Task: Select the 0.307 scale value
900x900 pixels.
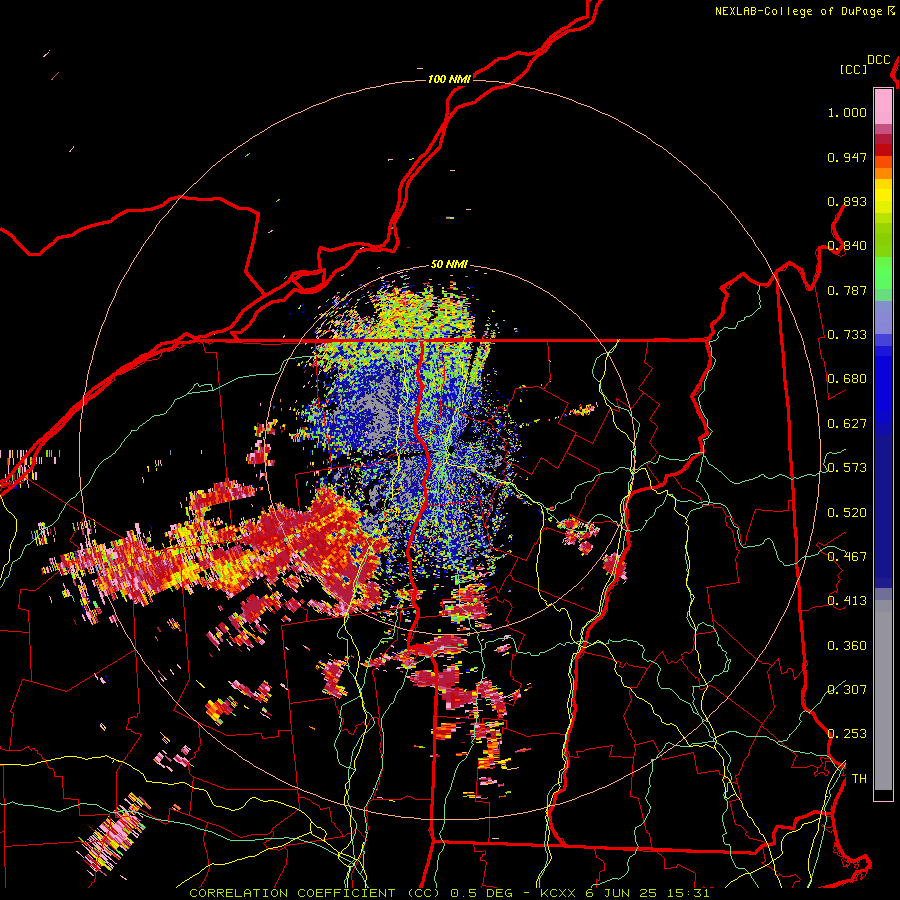Action: click(x=847, y=689)
